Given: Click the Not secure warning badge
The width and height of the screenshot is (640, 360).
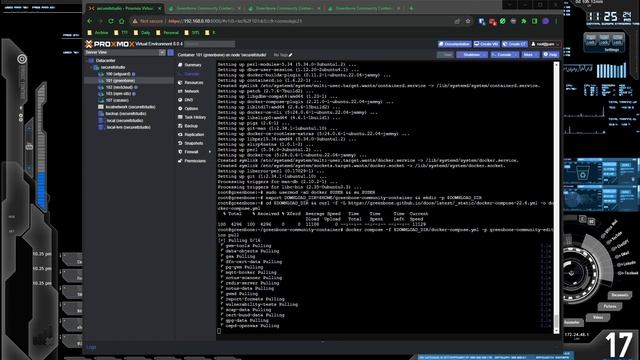Looking at the screenshot, I should (x=147, y=21).
